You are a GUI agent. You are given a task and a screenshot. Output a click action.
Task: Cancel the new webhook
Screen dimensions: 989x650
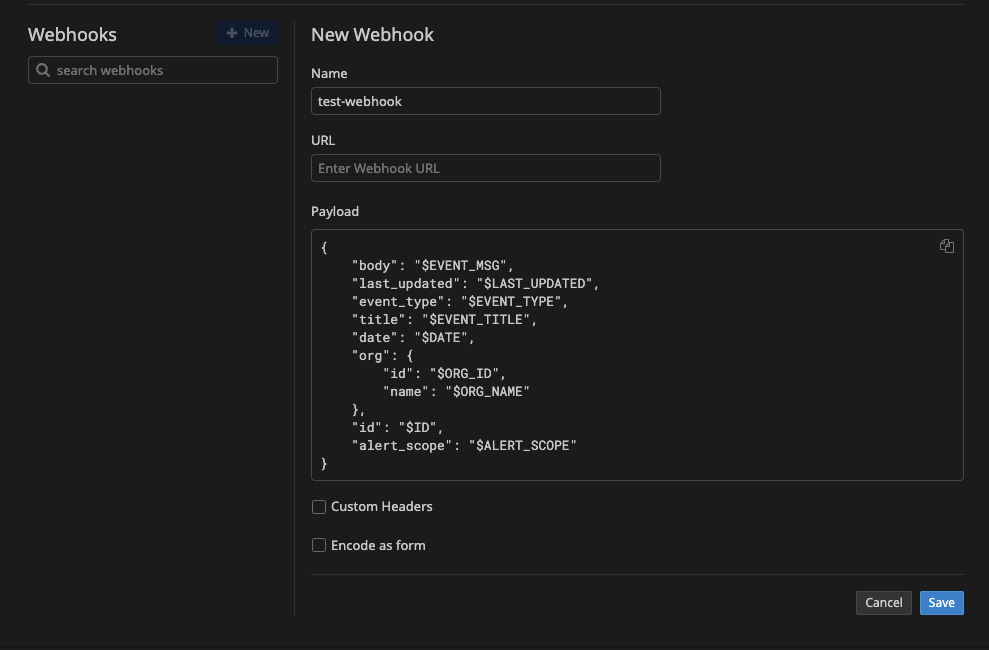(883, 603)
